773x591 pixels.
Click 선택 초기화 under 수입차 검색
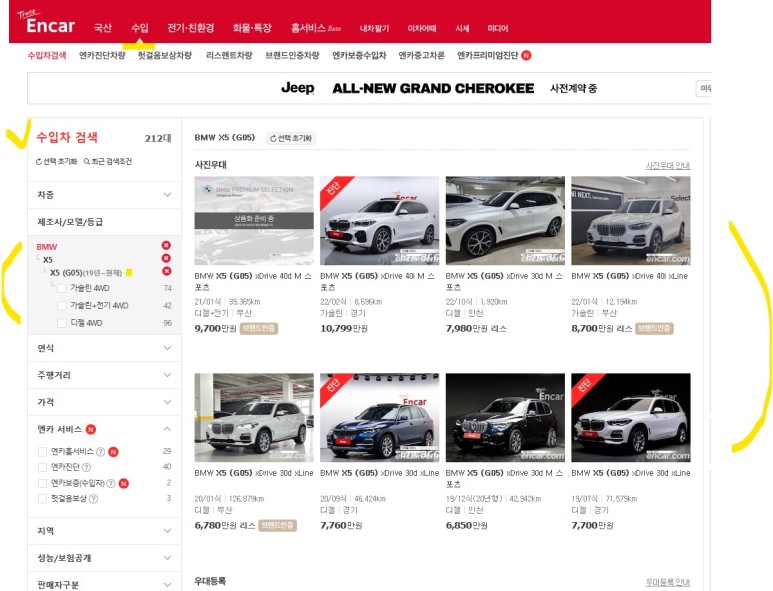[56, 162]
